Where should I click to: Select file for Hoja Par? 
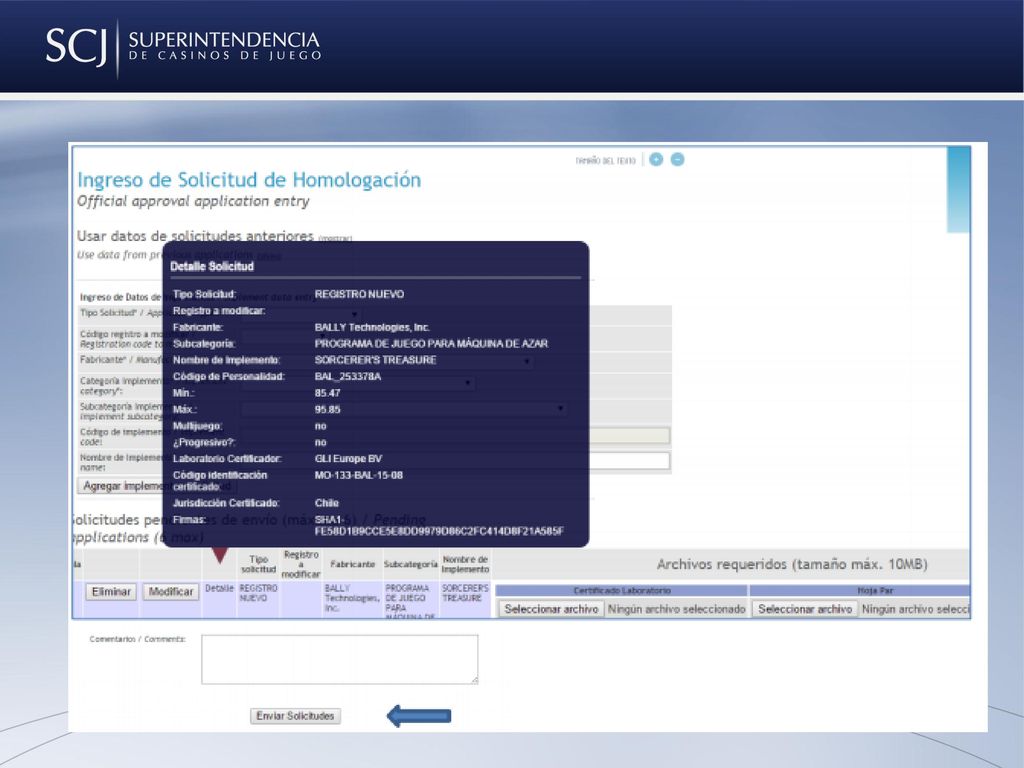pyautogui.click(x=805, y=609)
